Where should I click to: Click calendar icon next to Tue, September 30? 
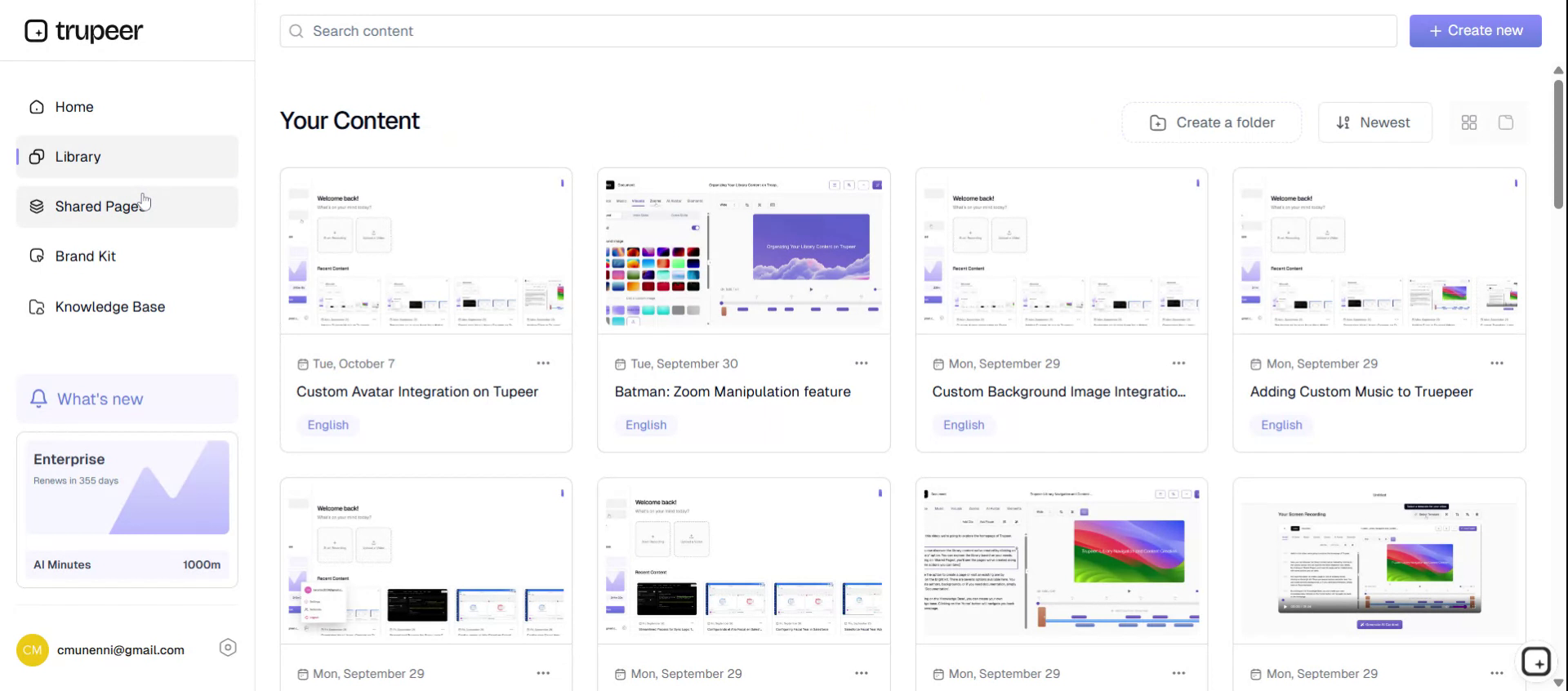[620, 364]
